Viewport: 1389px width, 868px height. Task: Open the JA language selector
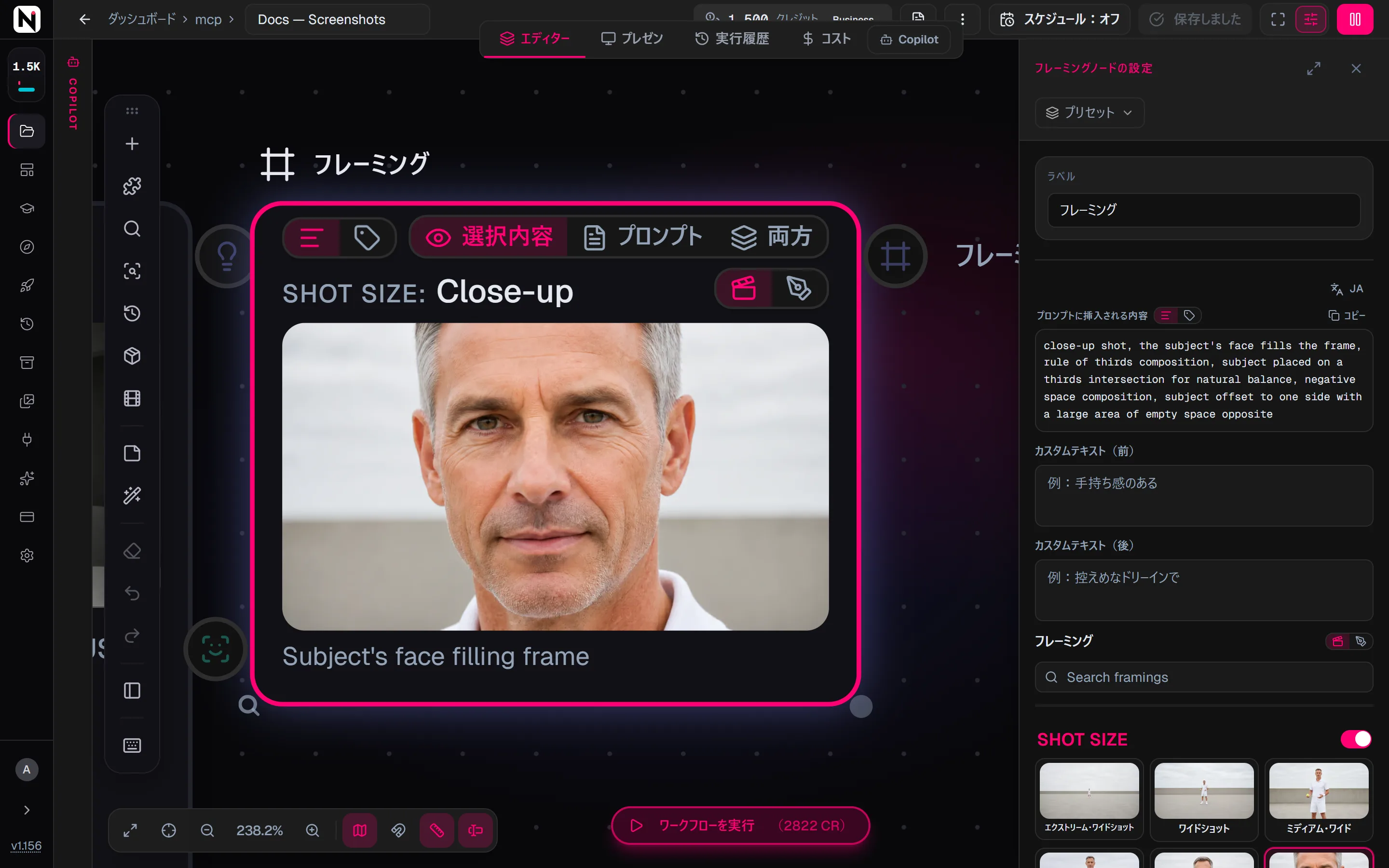1347,289
